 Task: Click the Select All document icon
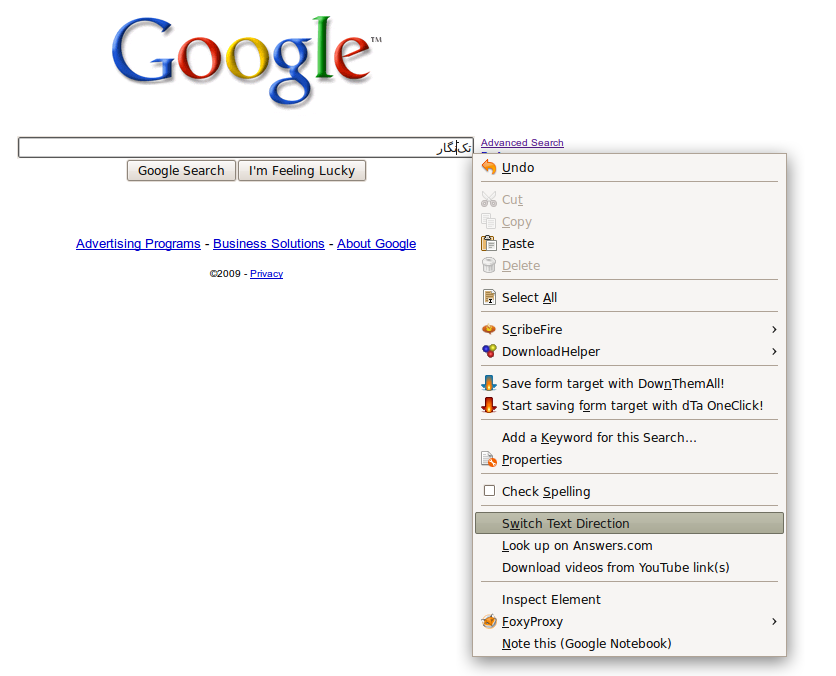[x=489, y=297]
